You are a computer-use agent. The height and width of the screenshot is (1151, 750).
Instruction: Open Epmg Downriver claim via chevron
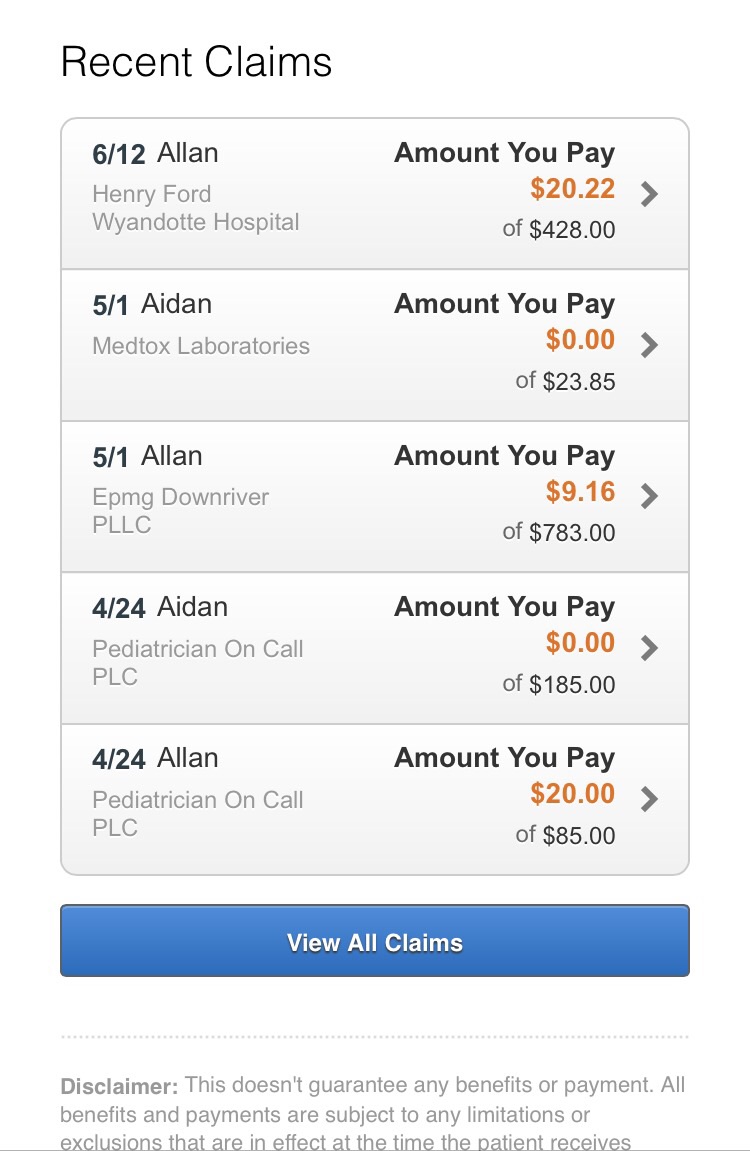tap(649, 496)
